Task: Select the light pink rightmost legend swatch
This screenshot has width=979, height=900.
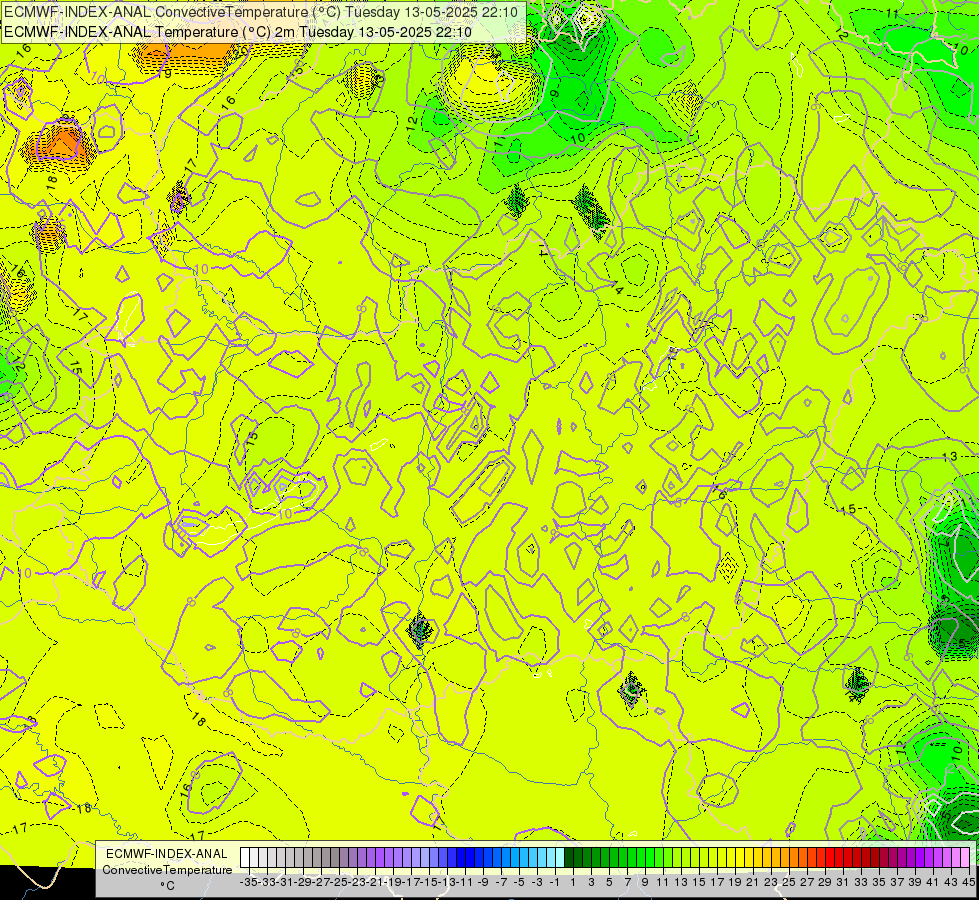Action: 965,858
